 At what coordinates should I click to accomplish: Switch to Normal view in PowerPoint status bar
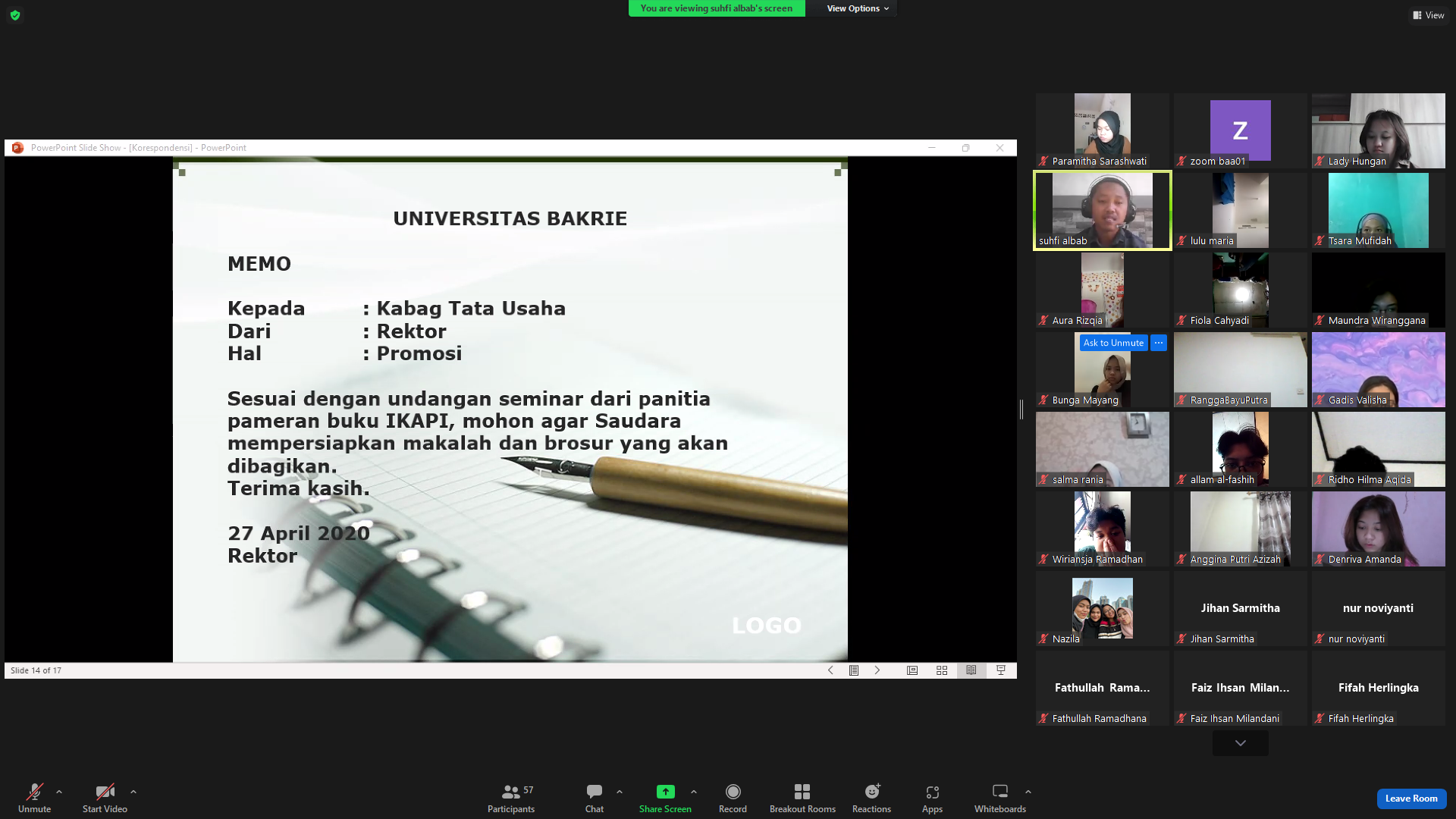(x=912, y=670)
